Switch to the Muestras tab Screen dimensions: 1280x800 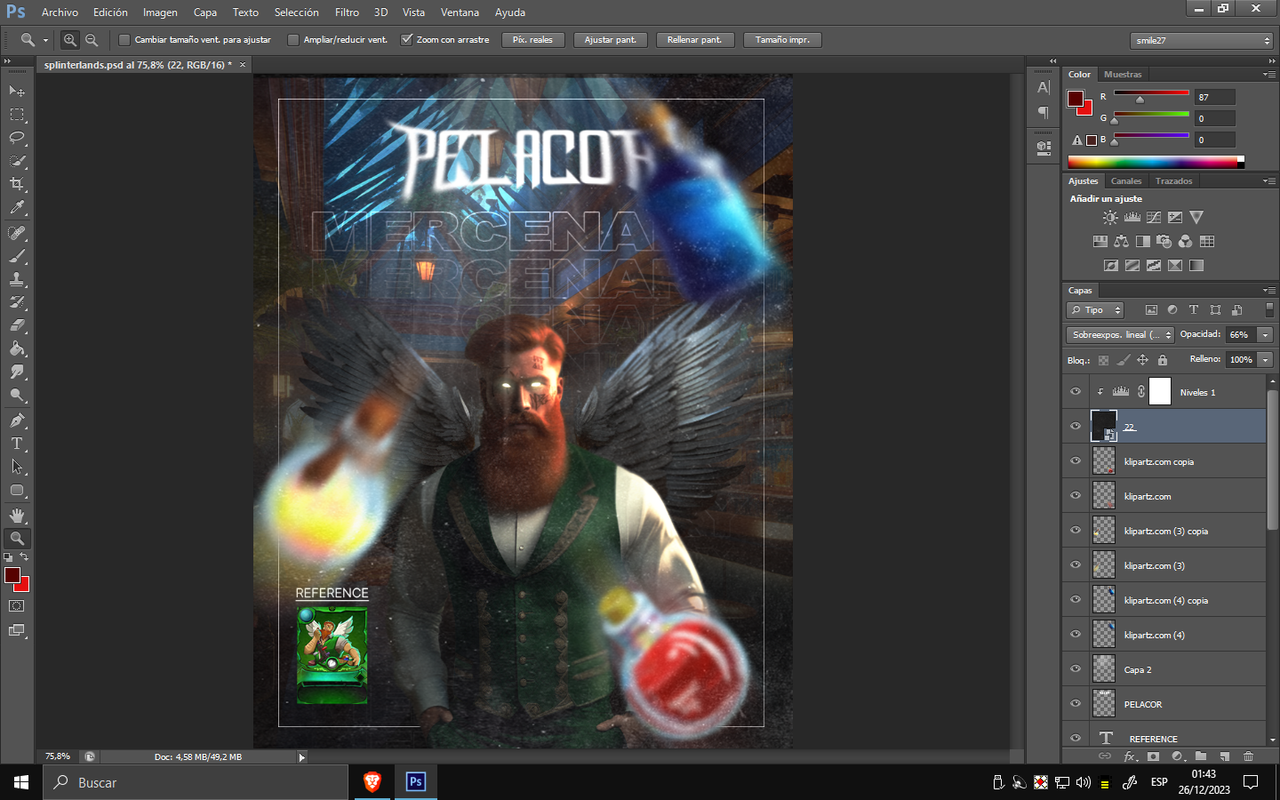point(1123,74)
